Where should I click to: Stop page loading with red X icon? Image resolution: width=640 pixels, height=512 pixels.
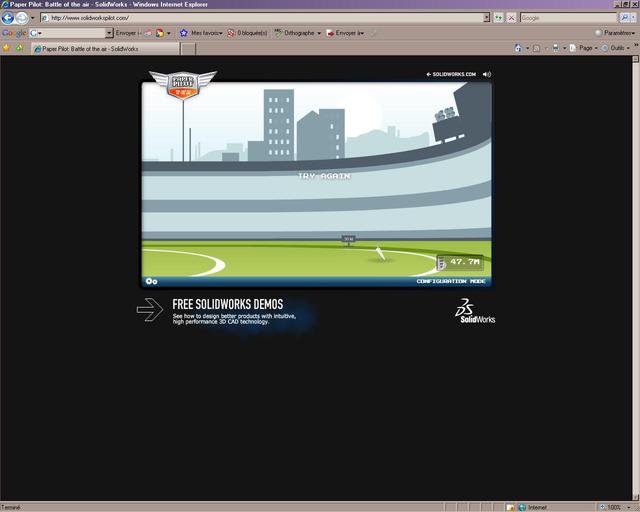click(511, 18)
